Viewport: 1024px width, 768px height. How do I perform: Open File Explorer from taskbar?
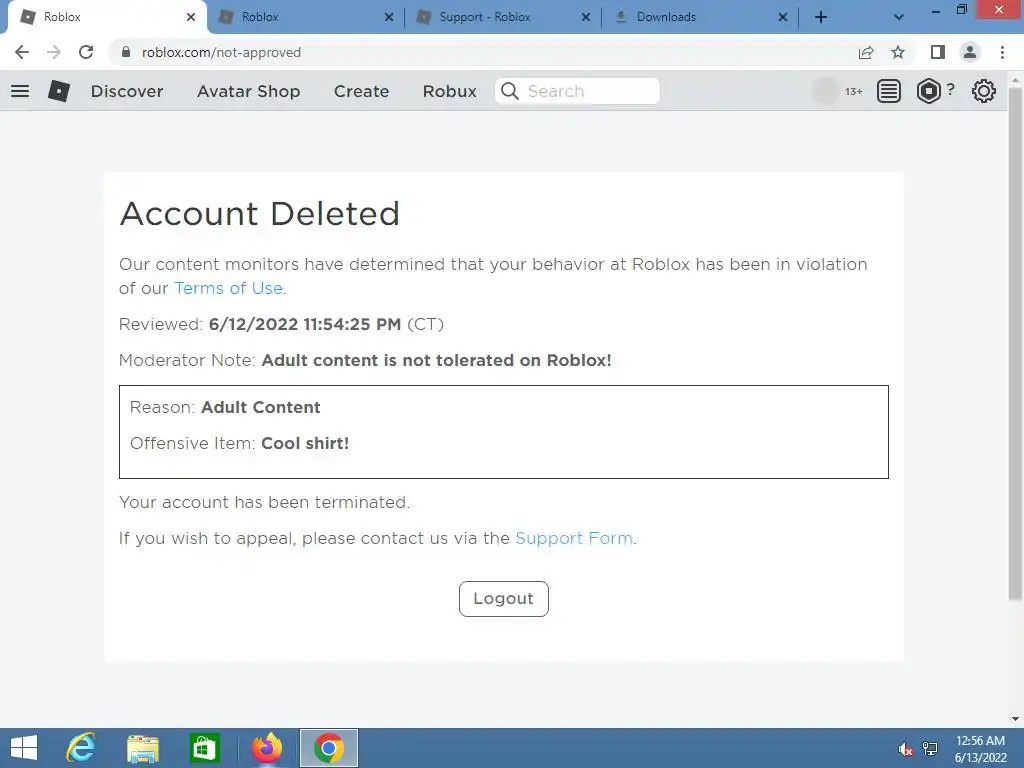[143, 748]
